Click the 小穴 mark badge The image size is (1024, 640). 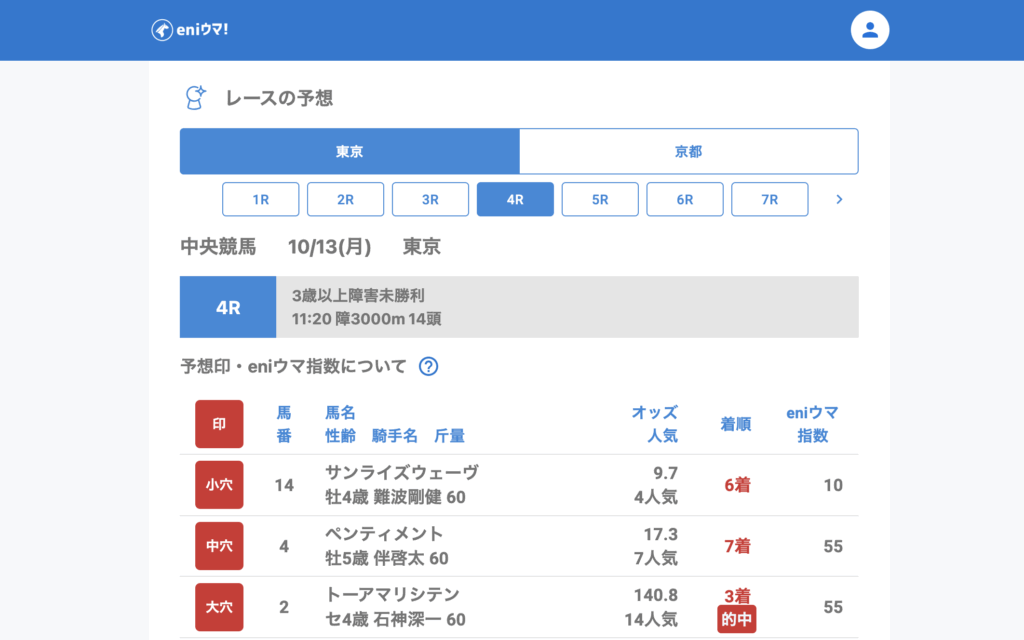pos(219,485)
